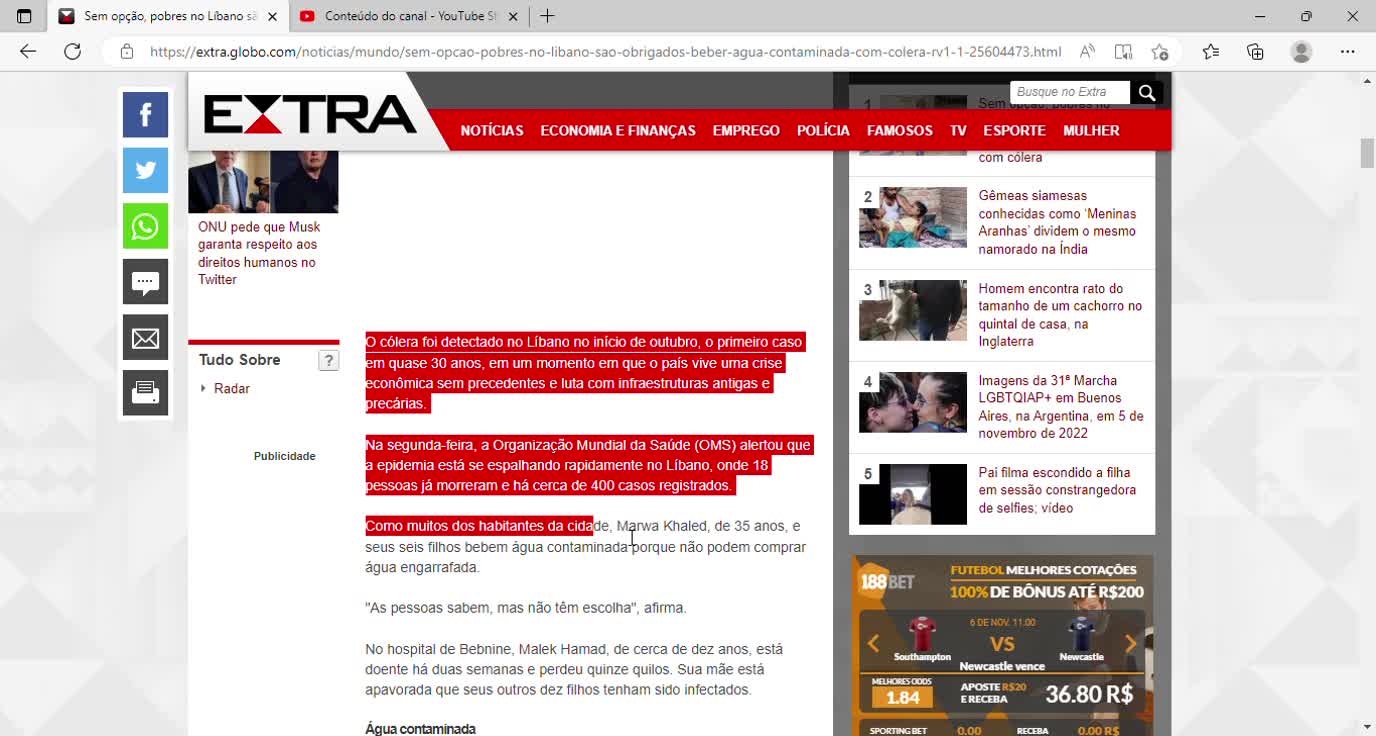The image size is (1376, 736).
Task: Click the 1.84 odds button in ad
Action: point(903,697)
